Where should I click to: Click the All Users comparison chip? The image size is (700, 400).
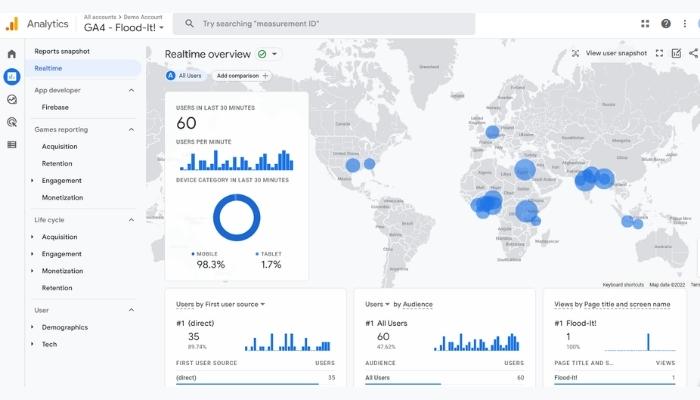(x=184, y=76)
